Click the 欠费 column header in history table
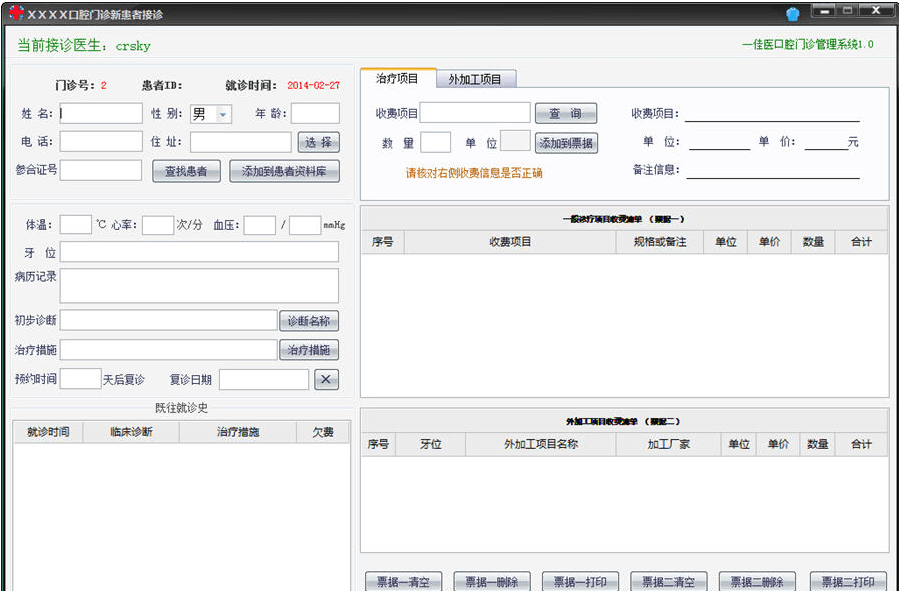899x591 pixels. click(323, 432)
